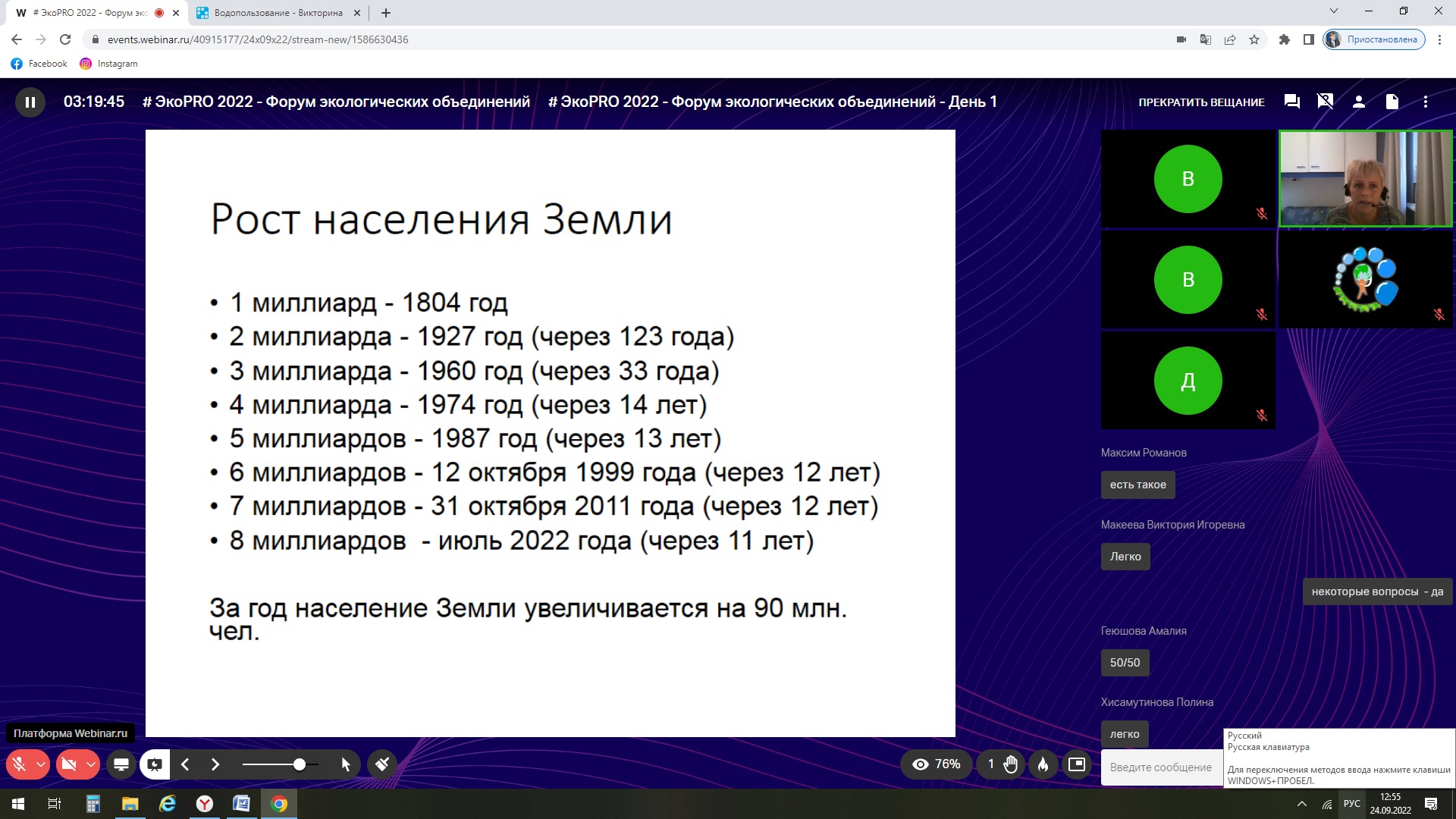Open the chat panel icon

tap(1292, 102)
